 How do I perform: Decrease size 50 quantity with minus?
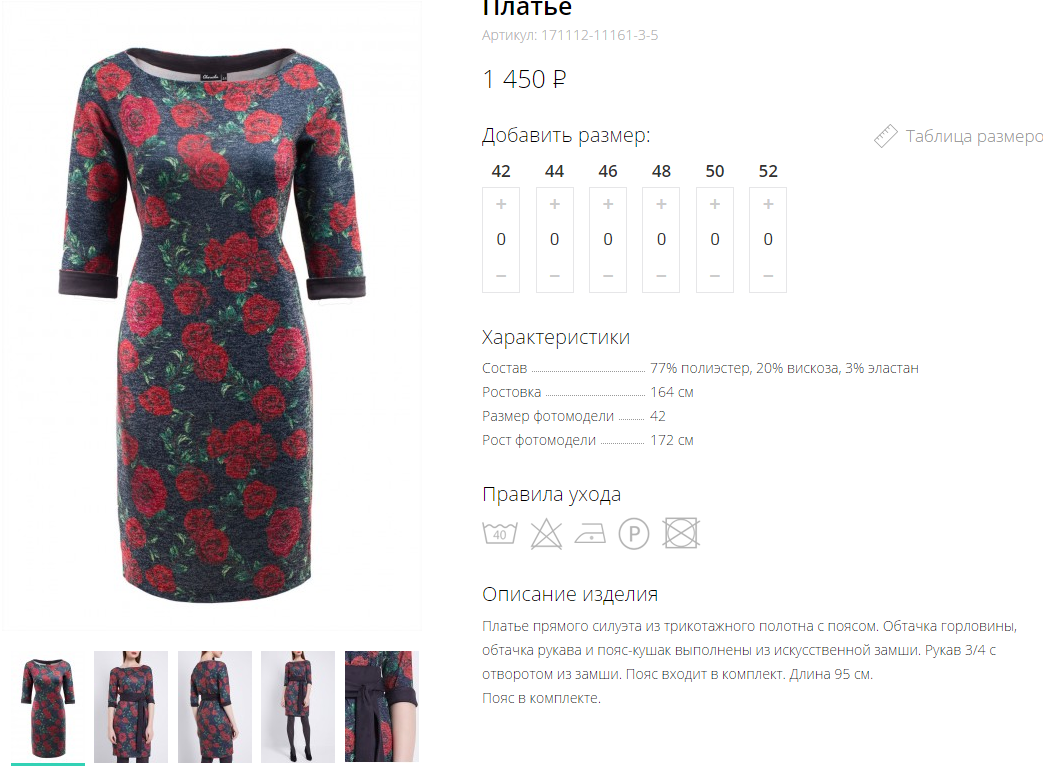click(x=715, y=276)
